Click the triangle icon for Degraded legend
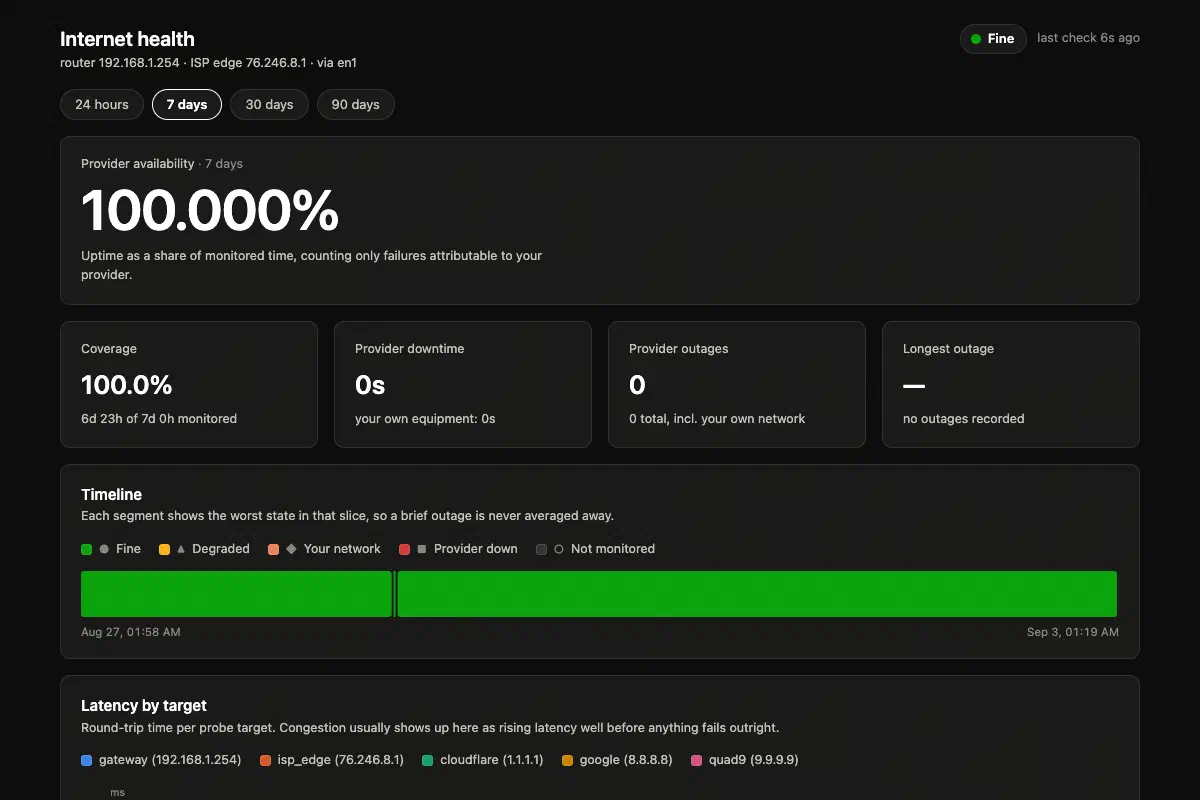Viewport: 1200px width, 800px height. pos(181,549)
